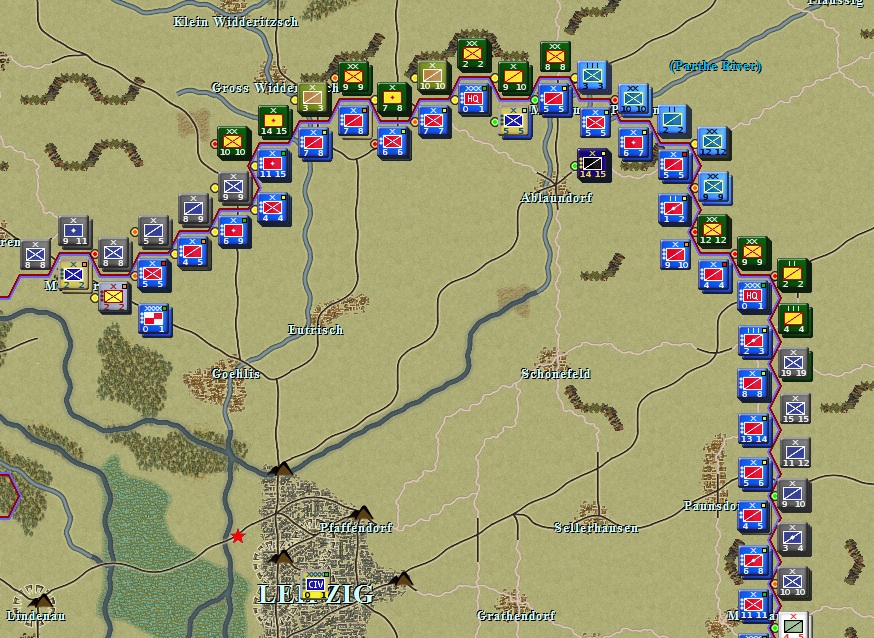Image resolution: width=874 pixels, height=638 pixels.
Task: Select the blue artillery regiment counter marked 2 3
Action: coord(754,342)
